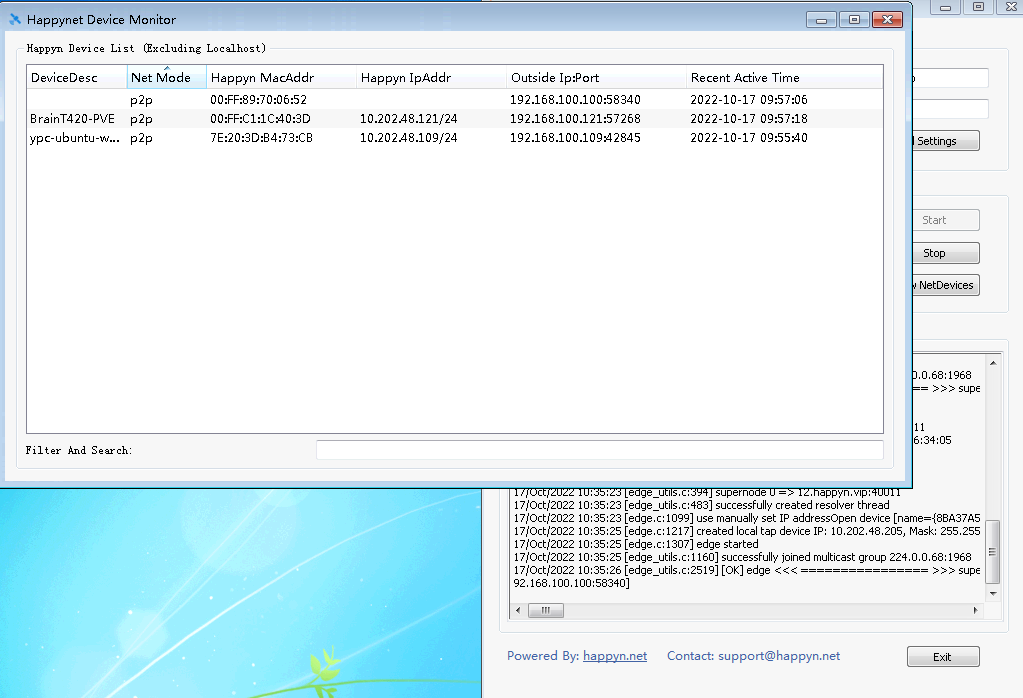Select the BrainT420-PVE device row
1023x698 pixels.
click(455, 119)
